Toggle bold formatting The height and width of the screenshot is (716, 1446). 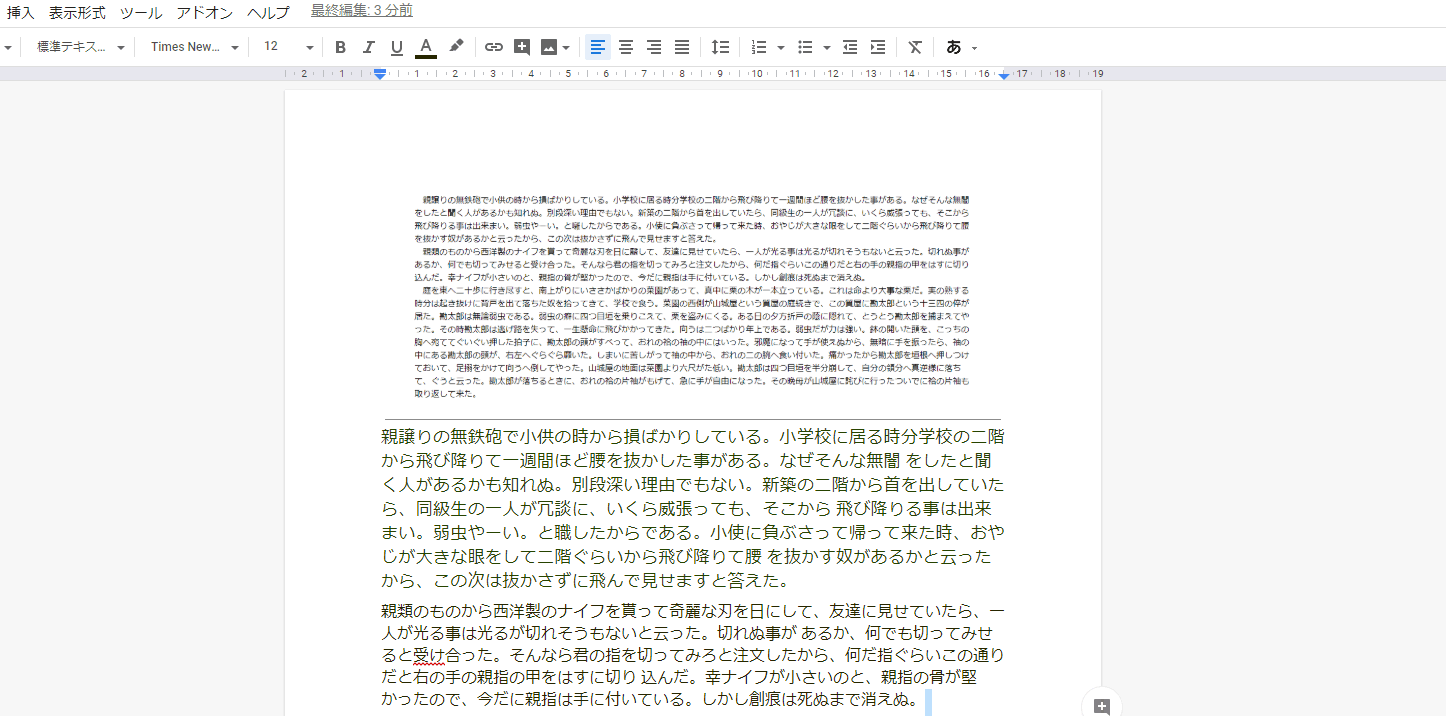[340, 47]
